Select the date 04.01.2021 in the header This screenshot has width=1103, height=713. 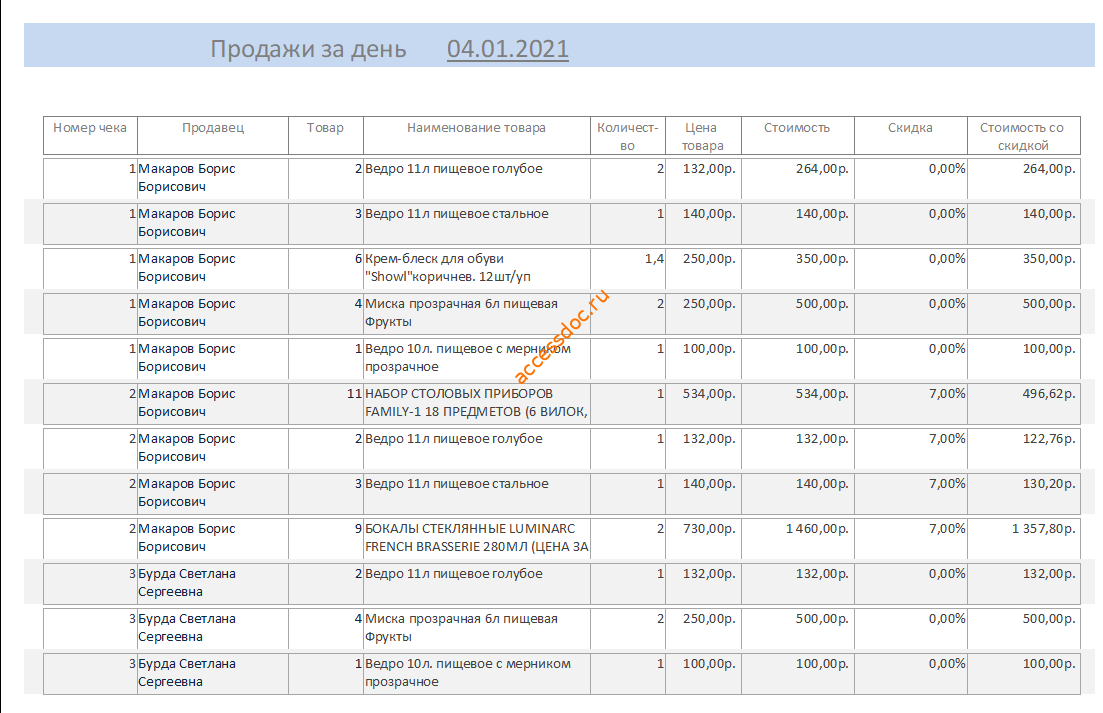508,49
